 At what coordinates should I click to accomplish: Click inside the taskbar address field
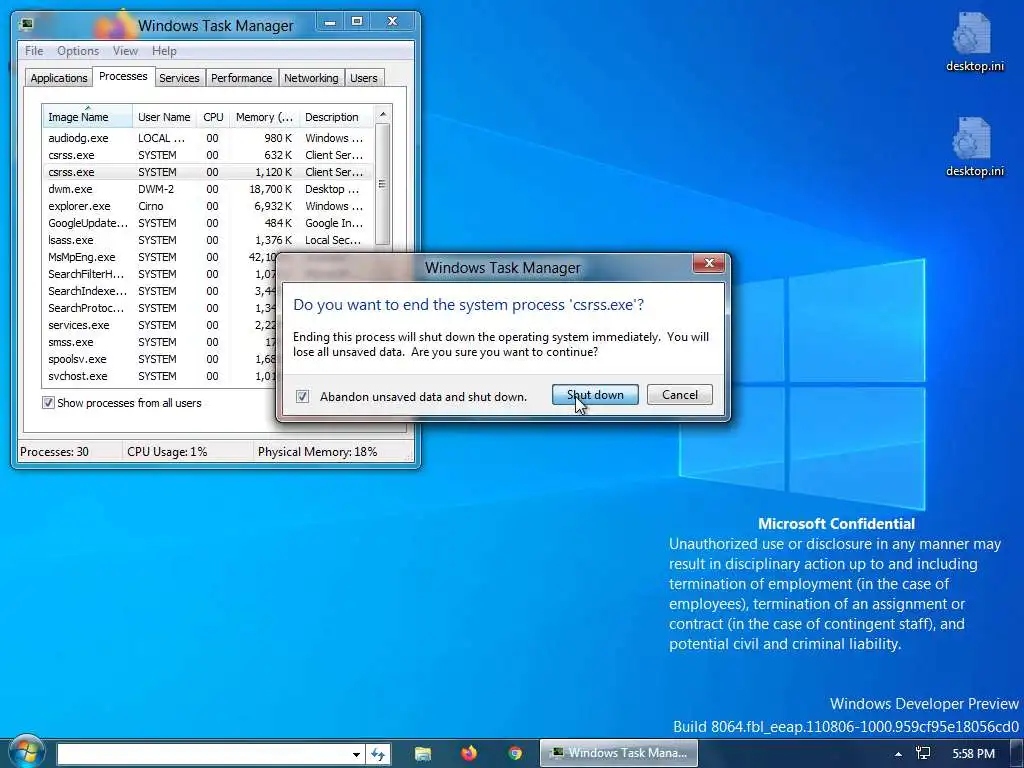click(x=204, y=754)
